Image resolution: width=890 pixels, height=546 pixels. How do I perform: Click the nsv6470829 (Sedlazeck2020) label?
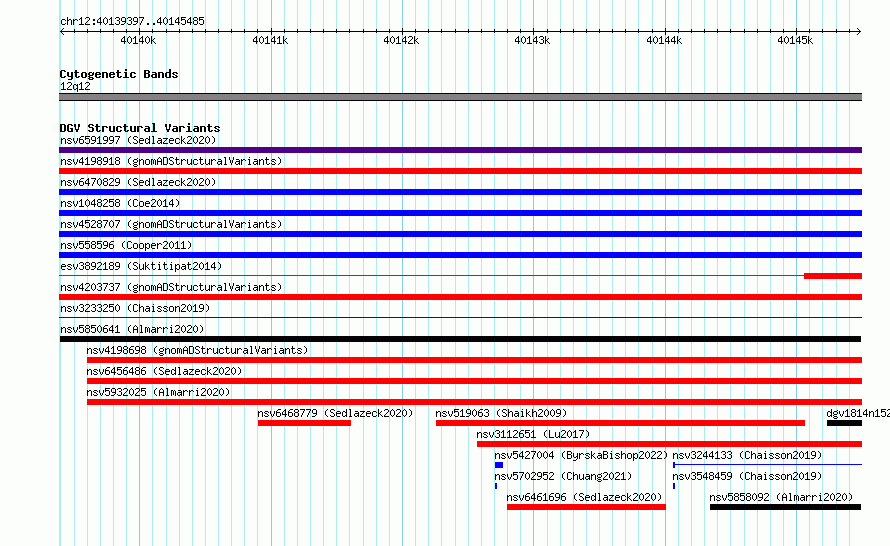[x=138, y=182]
